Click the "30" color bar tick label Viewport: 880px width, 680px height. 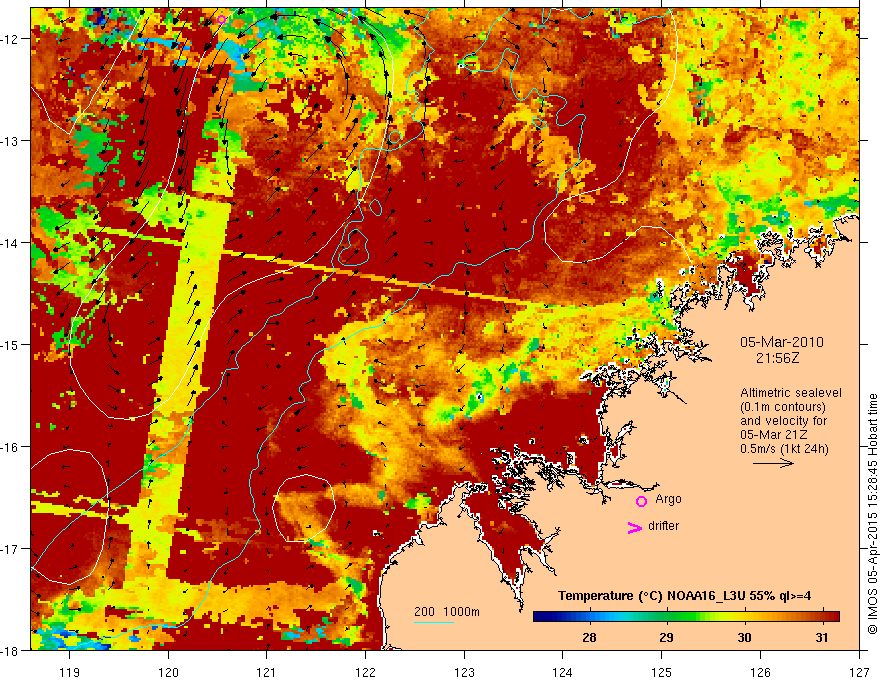pyautogui.click(x=744, y=637)
